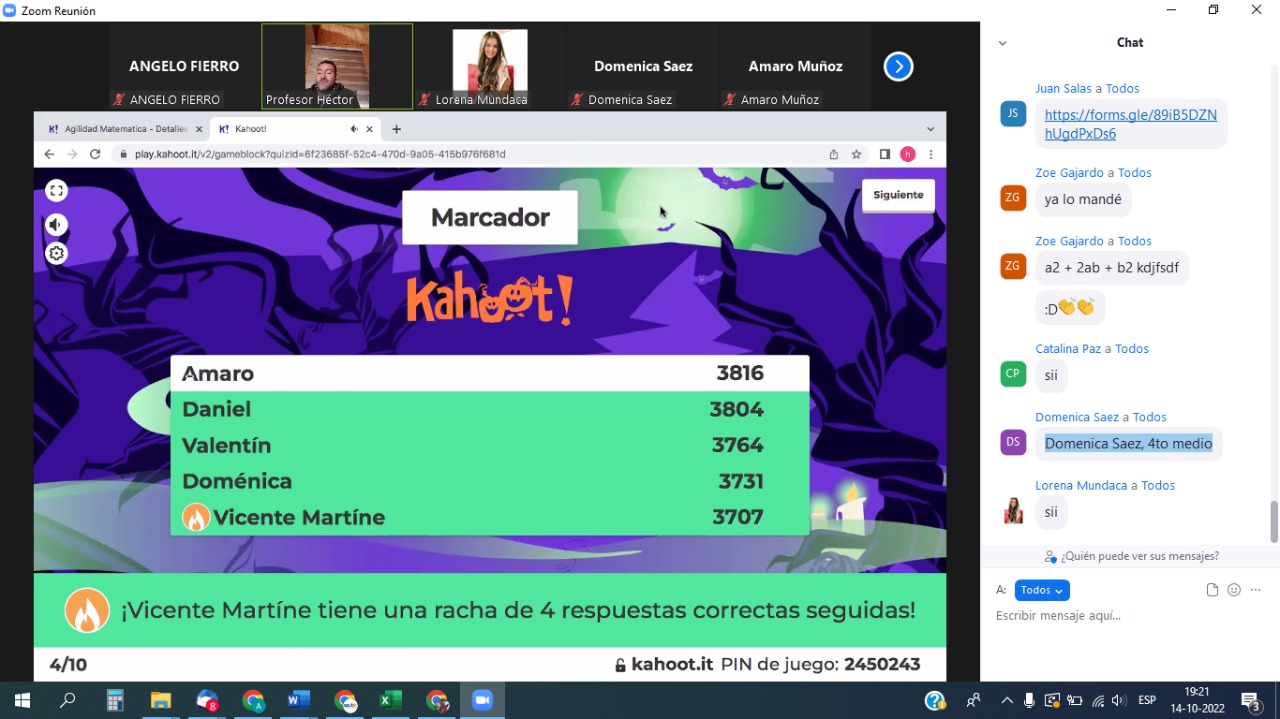Bookmark page with star icon
This screenshot has width=1280, height=719.
pos(857,154)
